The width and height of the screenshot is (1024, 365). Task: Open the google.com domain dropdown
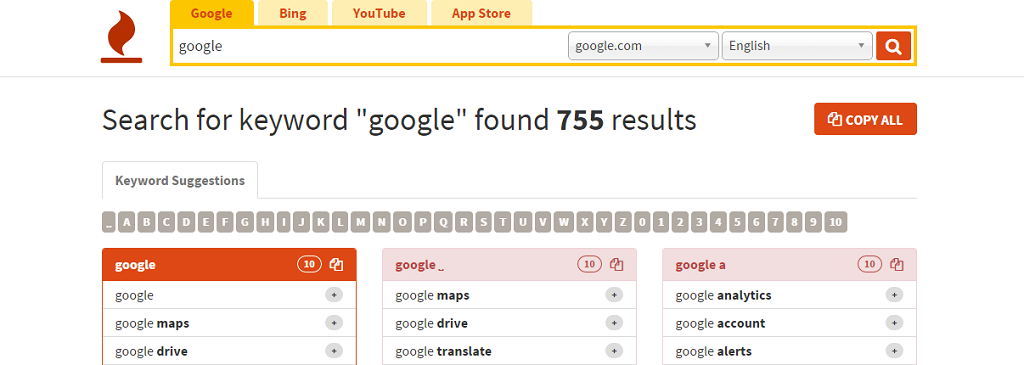click(643, 46)
